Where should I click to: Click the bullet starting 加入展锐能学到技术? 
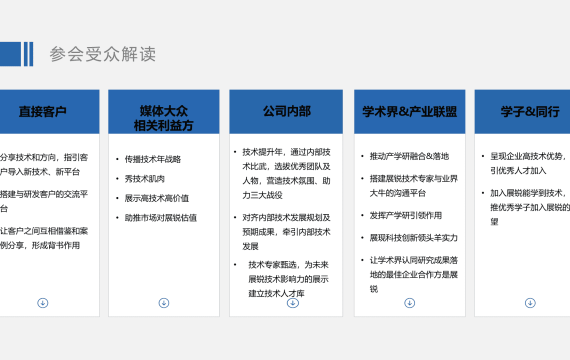point(530,207)
